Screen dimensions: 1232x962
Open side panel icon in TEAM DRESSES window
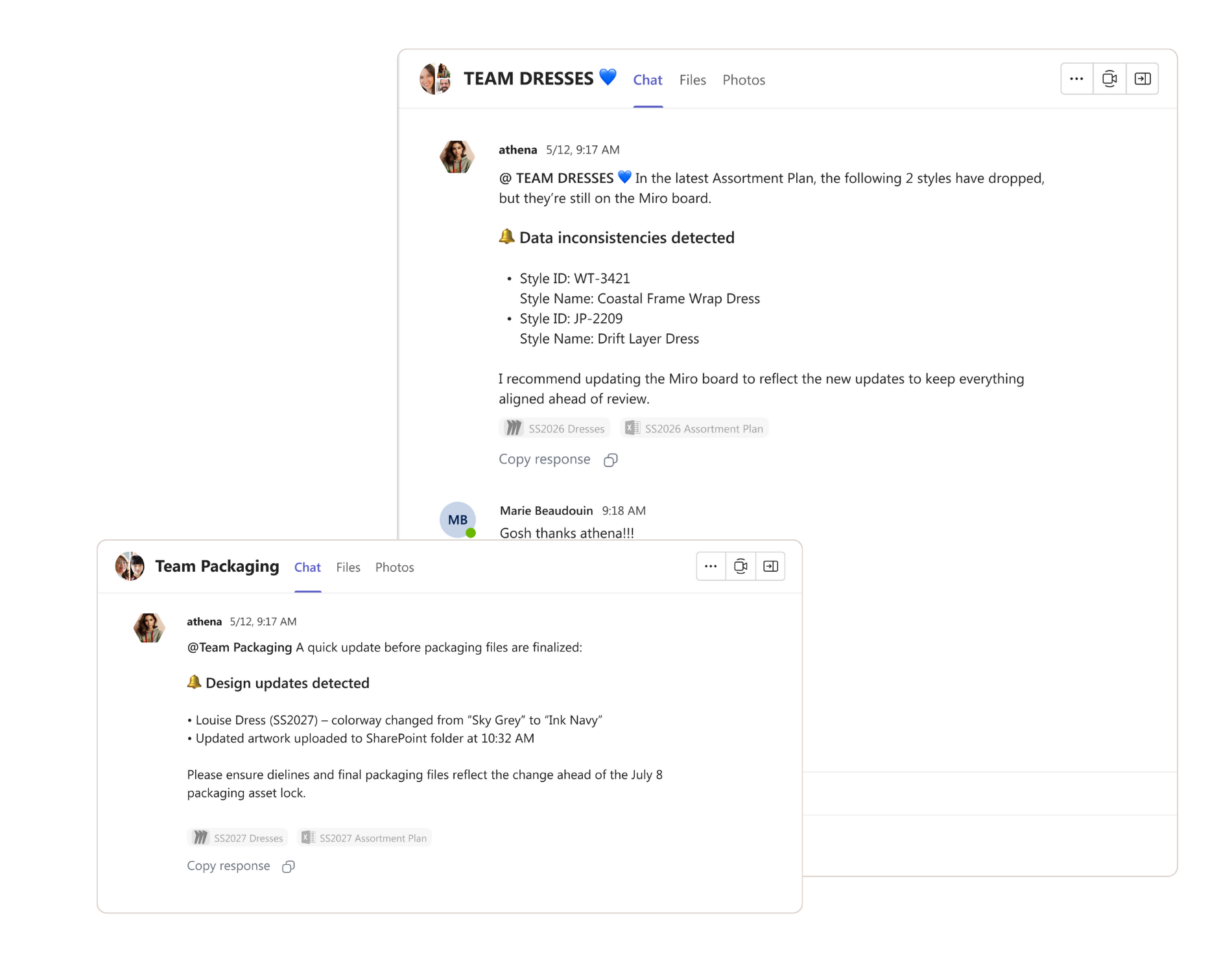1143,79
